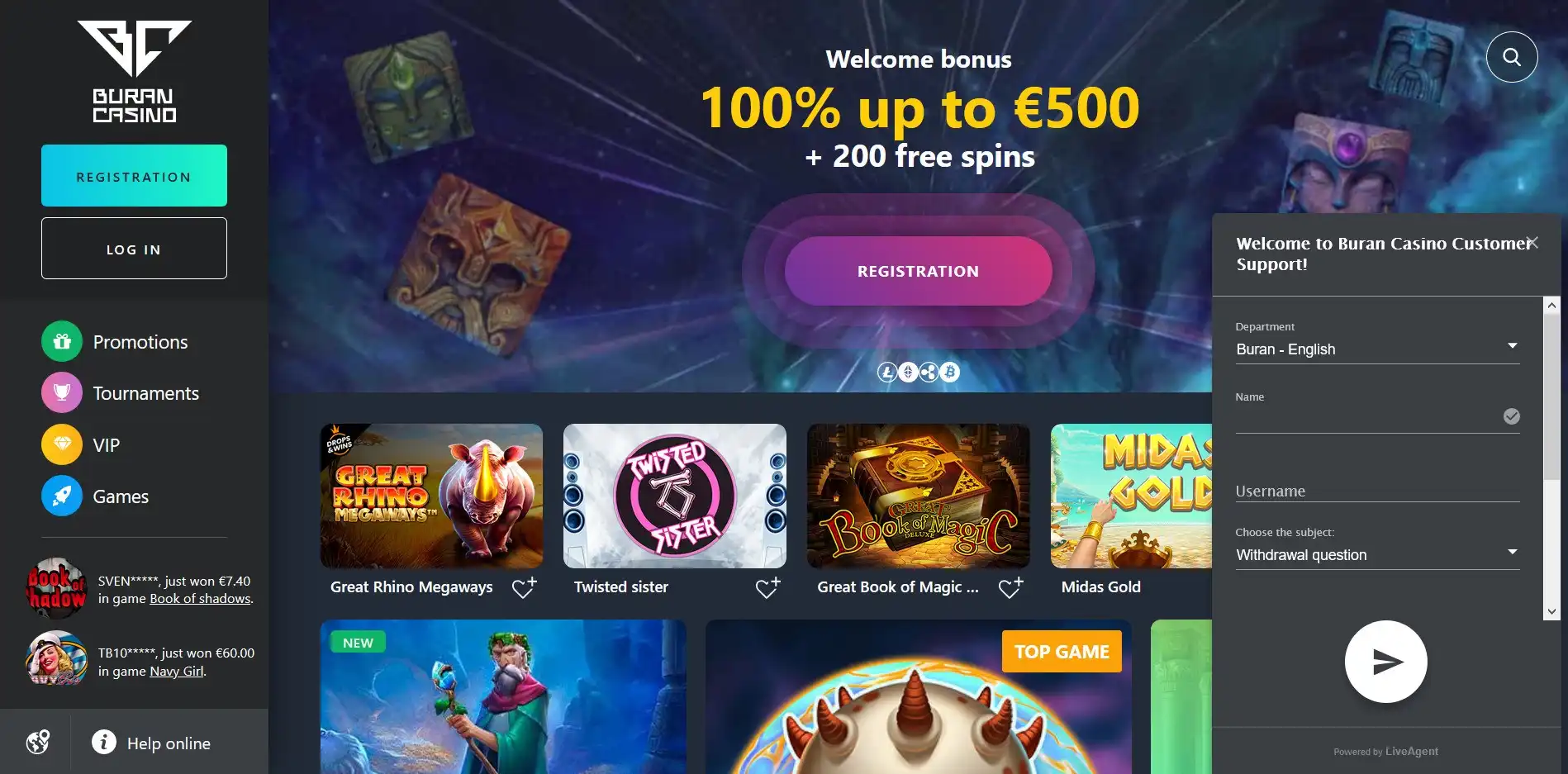Expand the Department dropdown
This screenshot has height=774, width=1568.
click(1377, 349)
